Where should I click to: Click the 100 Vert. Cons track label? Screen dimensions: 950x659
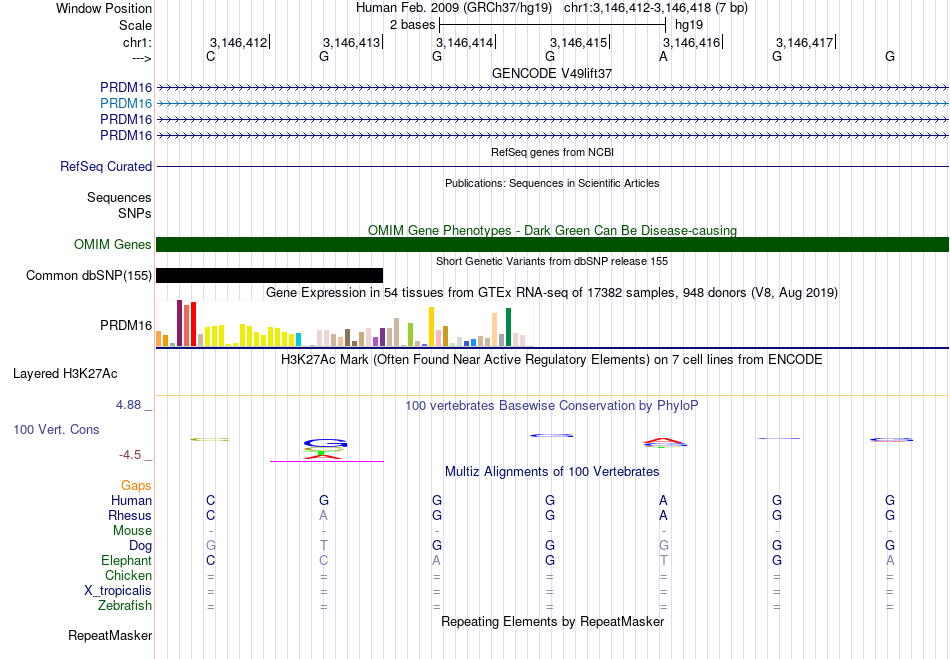pyautogui.click(x=56, y=429)
